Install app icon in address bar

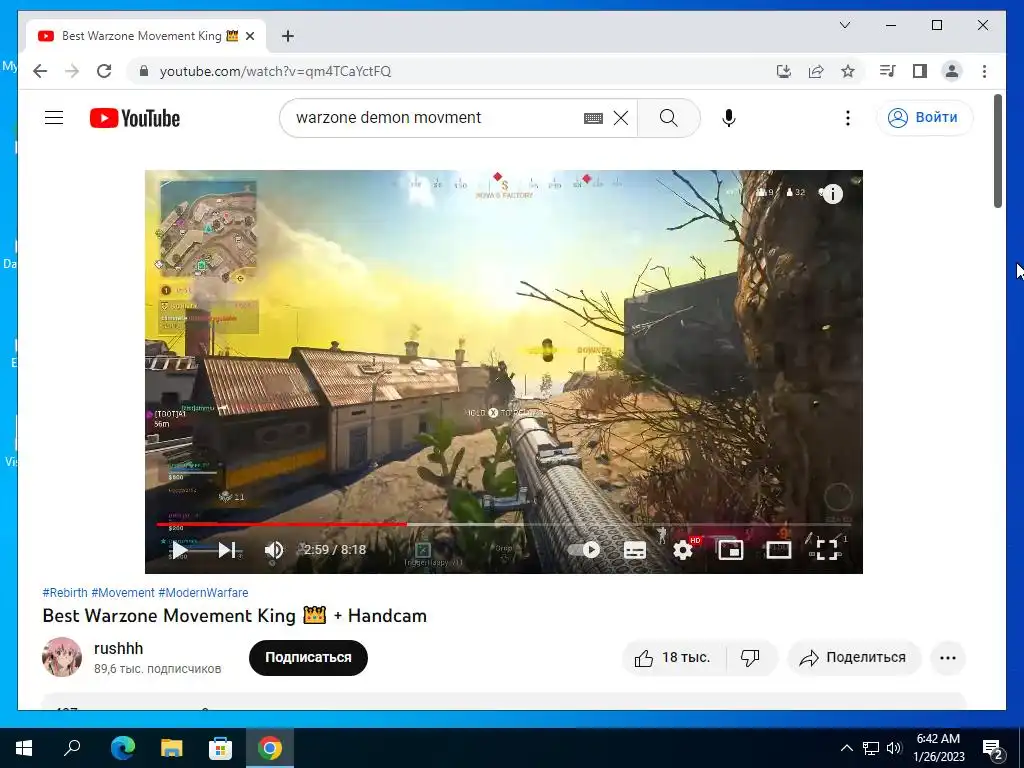tap(784, 71)
